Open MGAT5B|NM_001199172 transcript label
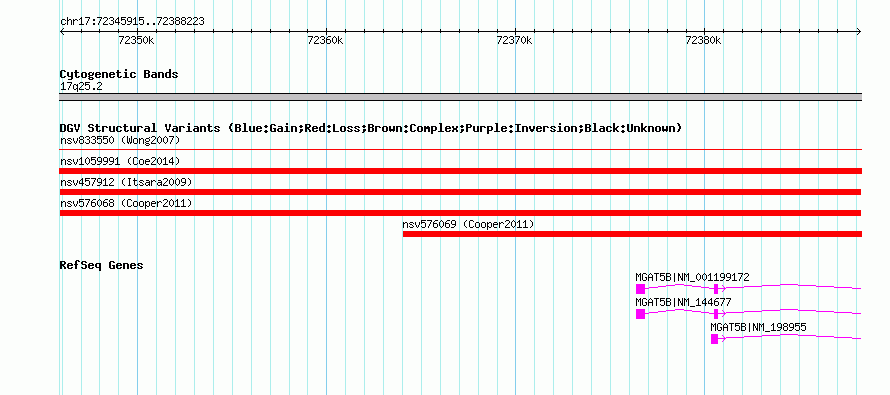Screen dimensions: 890x395 [x=692, y=278]
